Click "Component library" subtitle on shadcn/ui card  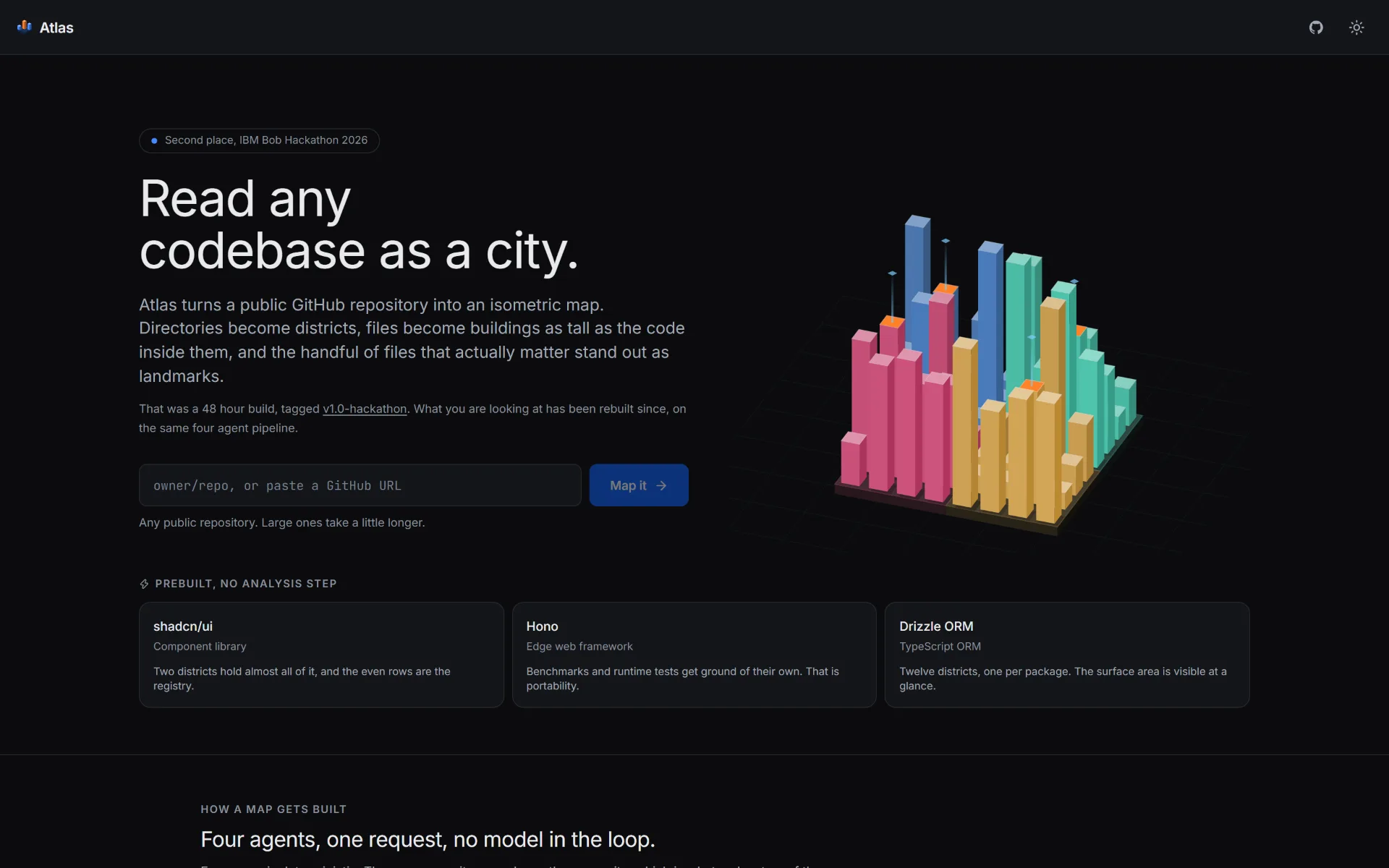(200, 647)
